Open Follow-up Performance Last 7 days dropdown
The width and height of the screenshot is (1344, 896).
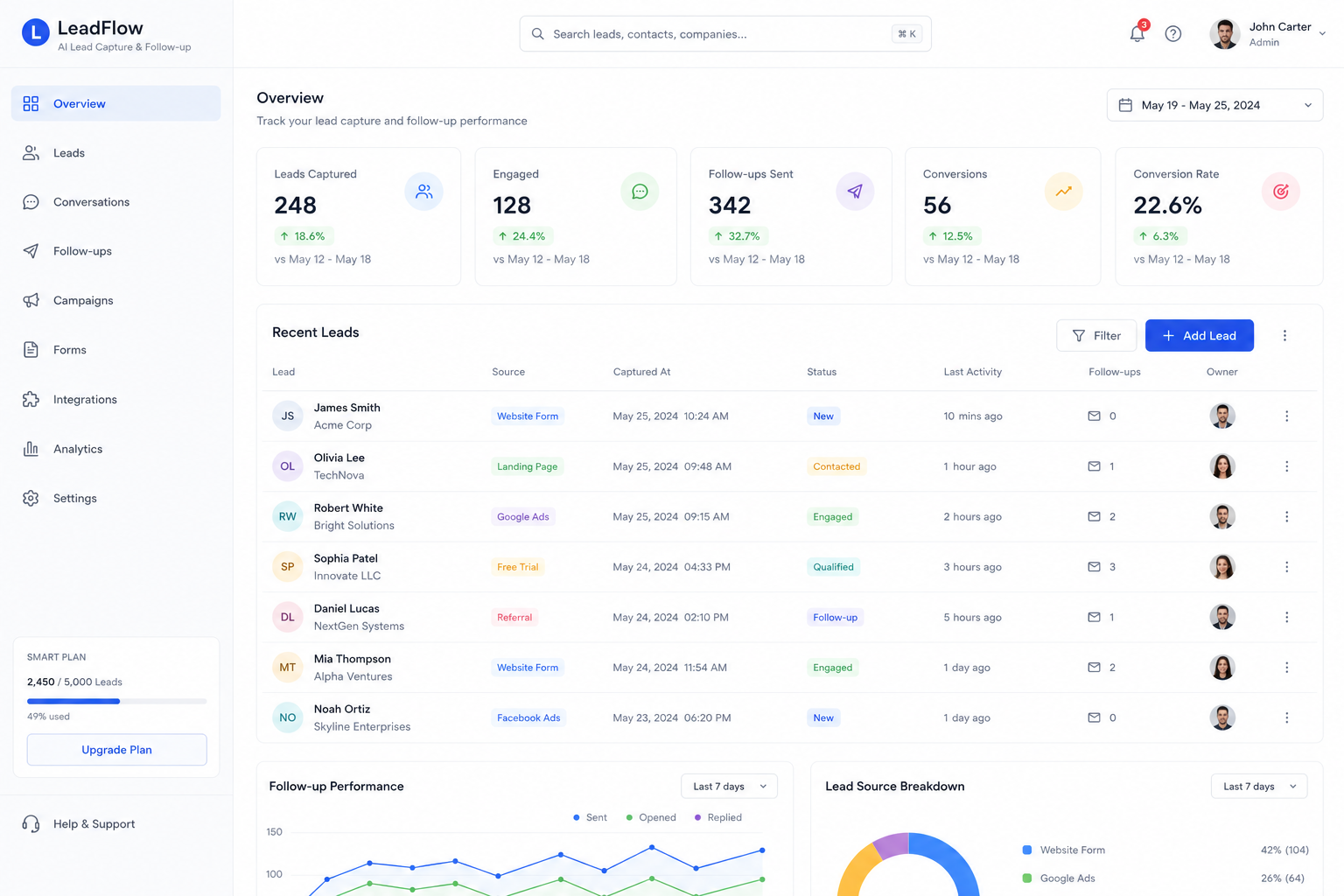[729, 787]
